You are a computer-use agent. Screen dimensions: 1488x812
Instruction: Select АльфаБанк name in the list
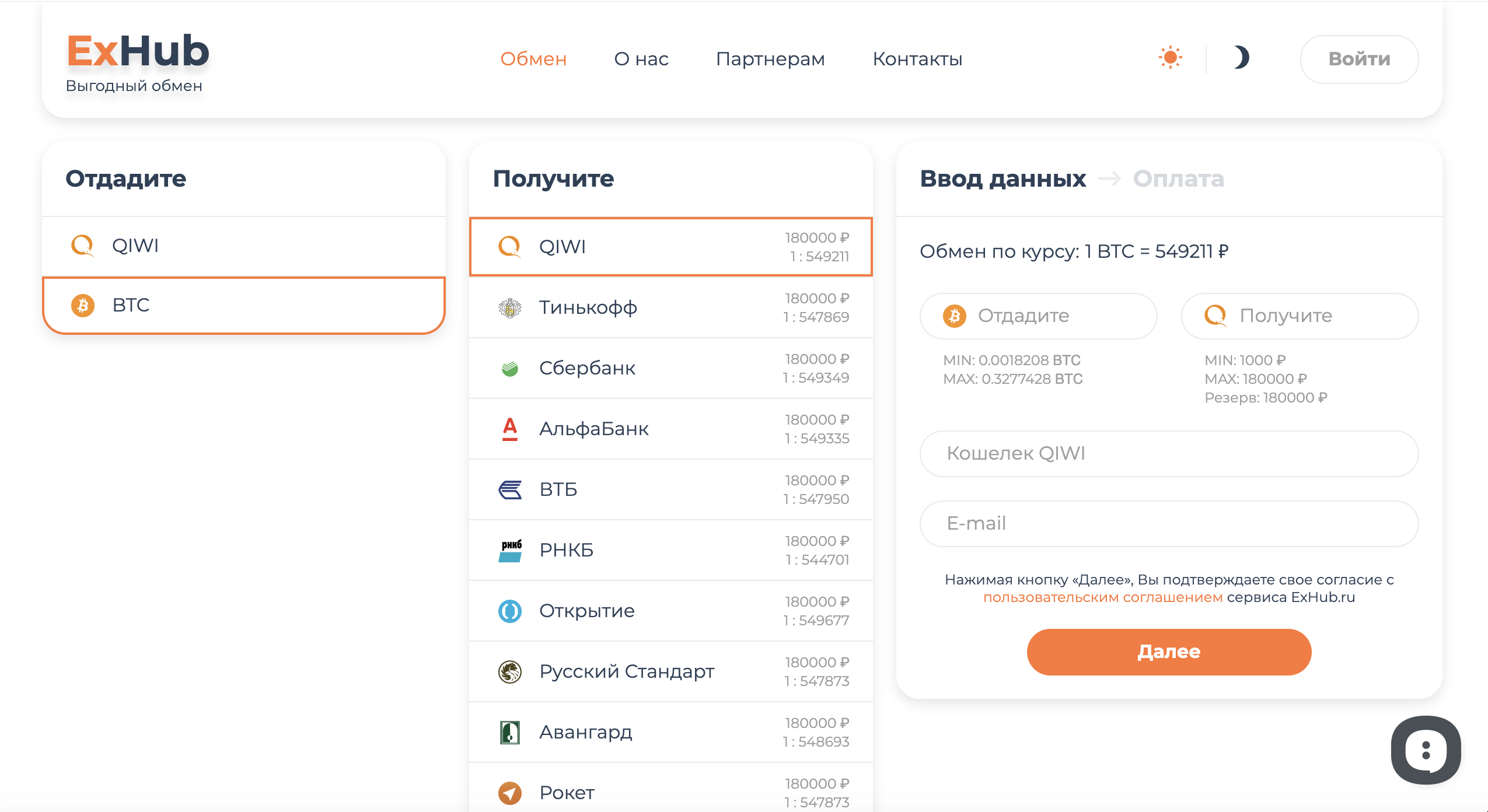click(593, 429)
